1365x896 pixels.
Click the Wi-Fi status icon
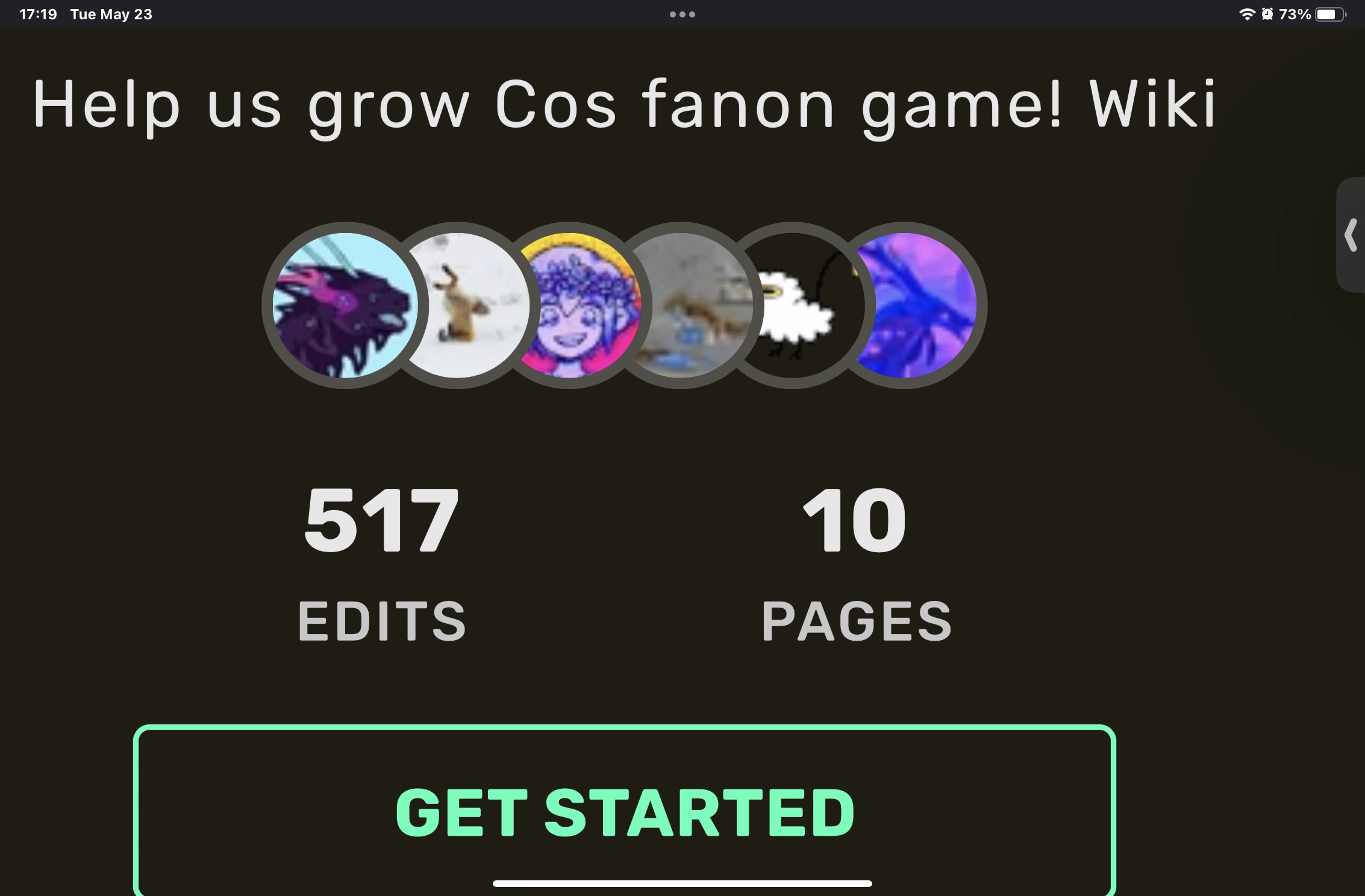[1246, 14]
